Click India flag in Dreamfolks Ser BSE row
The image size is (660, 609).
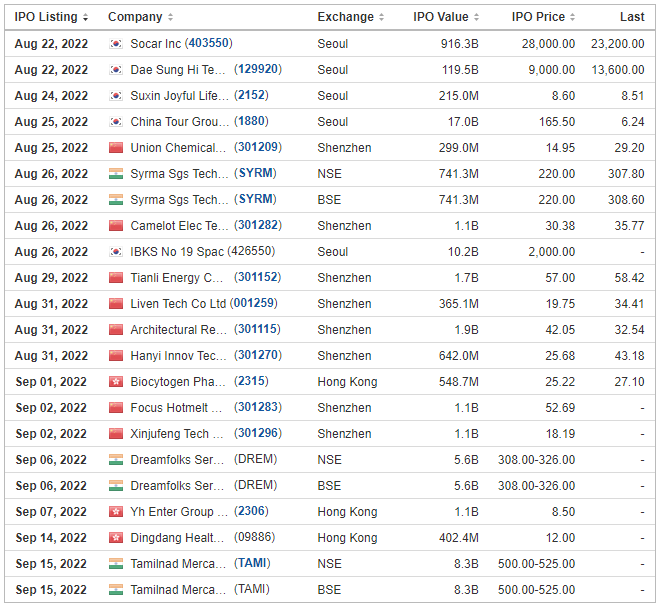click(116, 486)
